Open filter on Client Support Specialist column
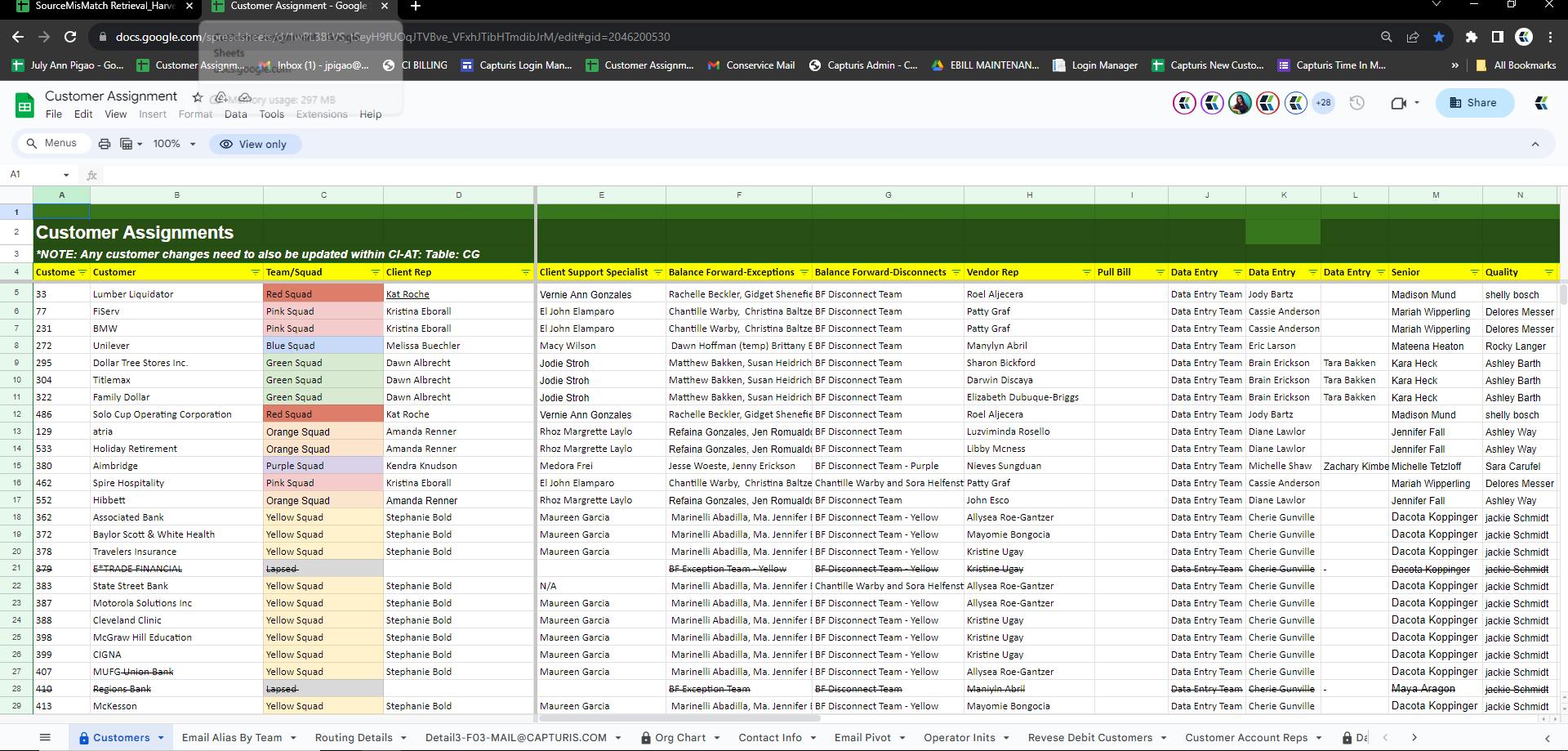The width and height of the screenshot is (1568, 751). 657,272
